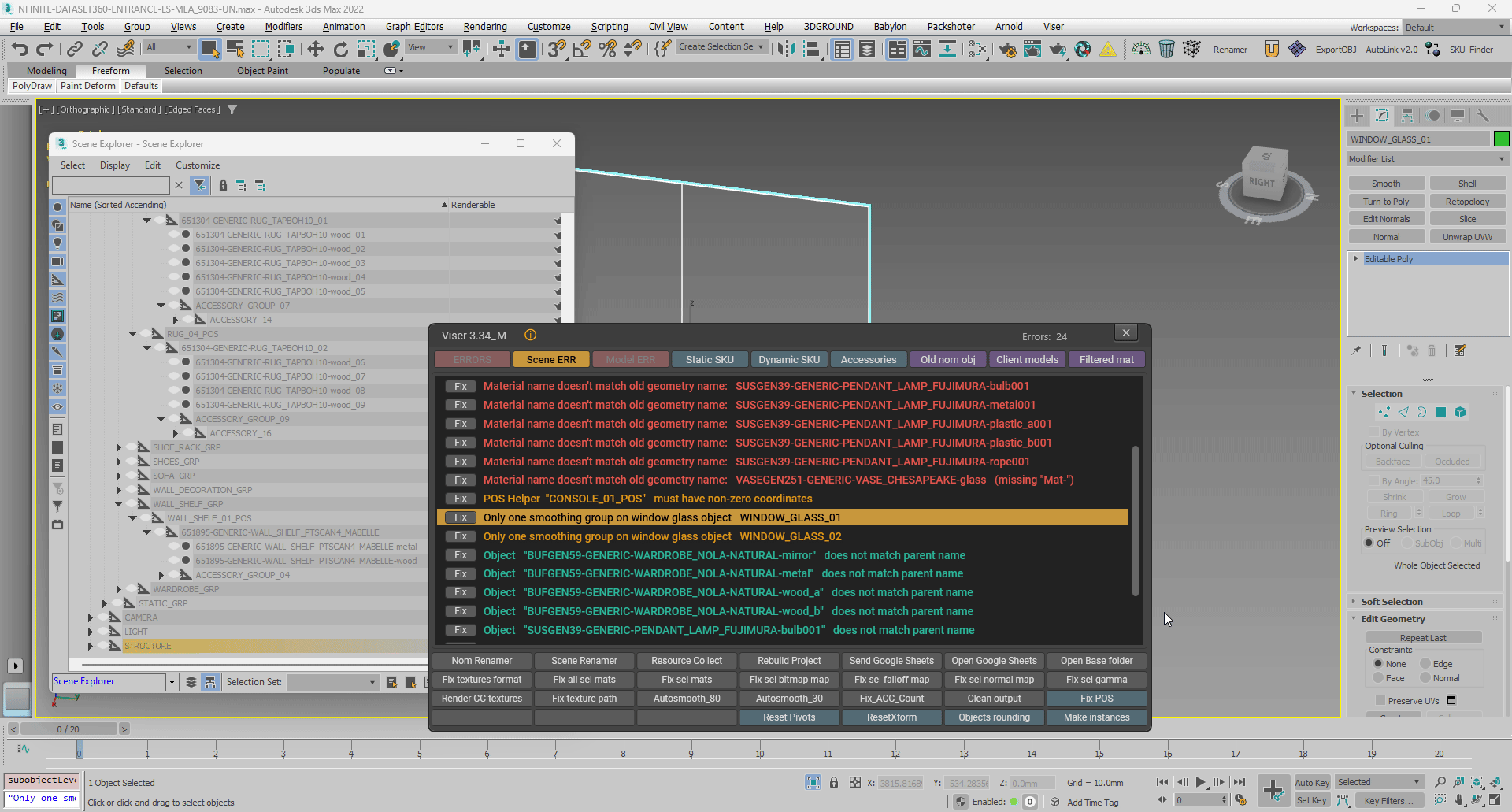This screenshot has width=1512, height=812.
Task: Toggle the Angle Snap tool
Action: point(582,50)
